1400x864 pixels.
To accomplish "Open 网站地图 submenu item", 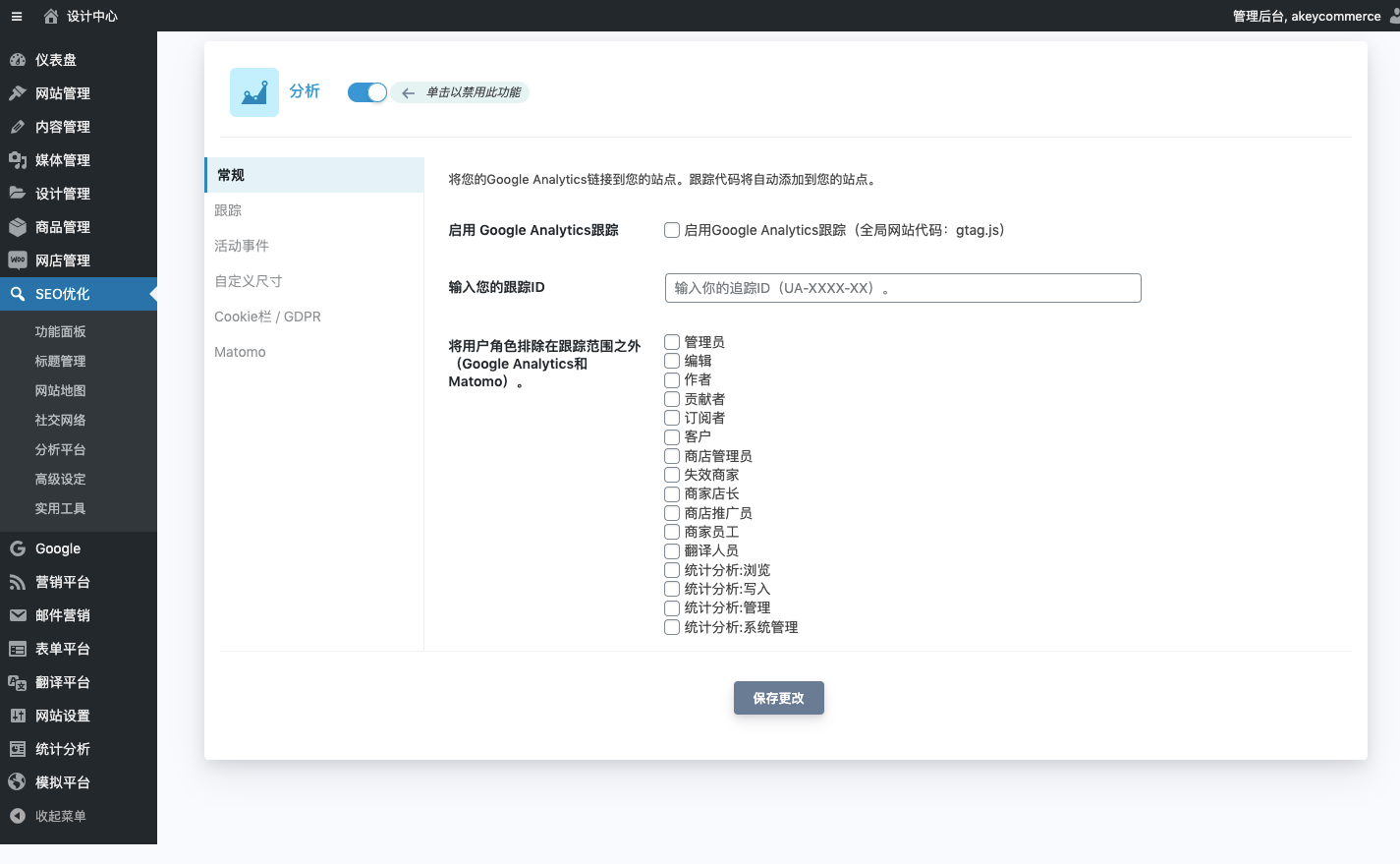I will (x=79, y=390).
